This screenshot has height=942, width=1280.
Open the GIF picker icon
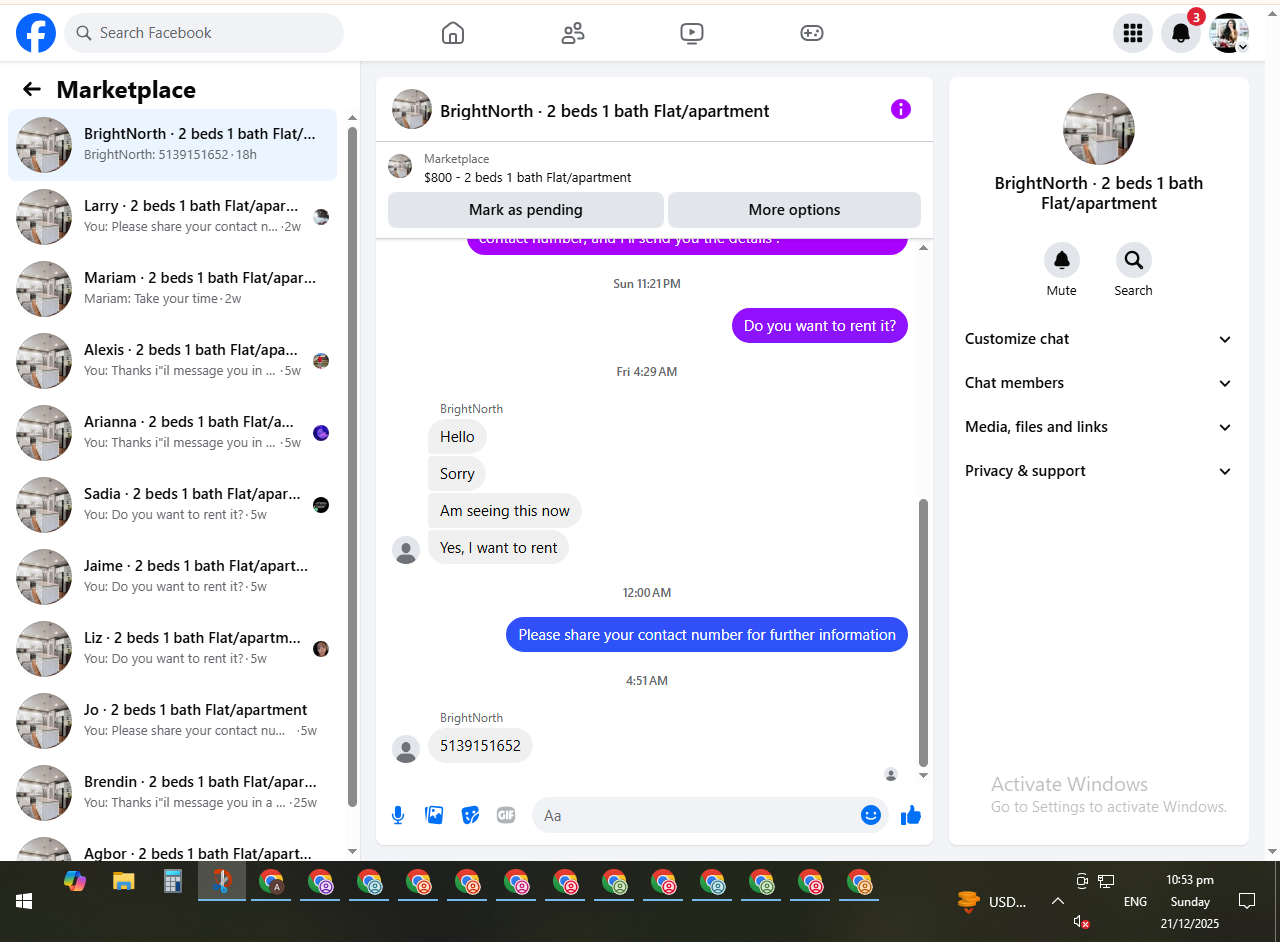tap(506, 815)
